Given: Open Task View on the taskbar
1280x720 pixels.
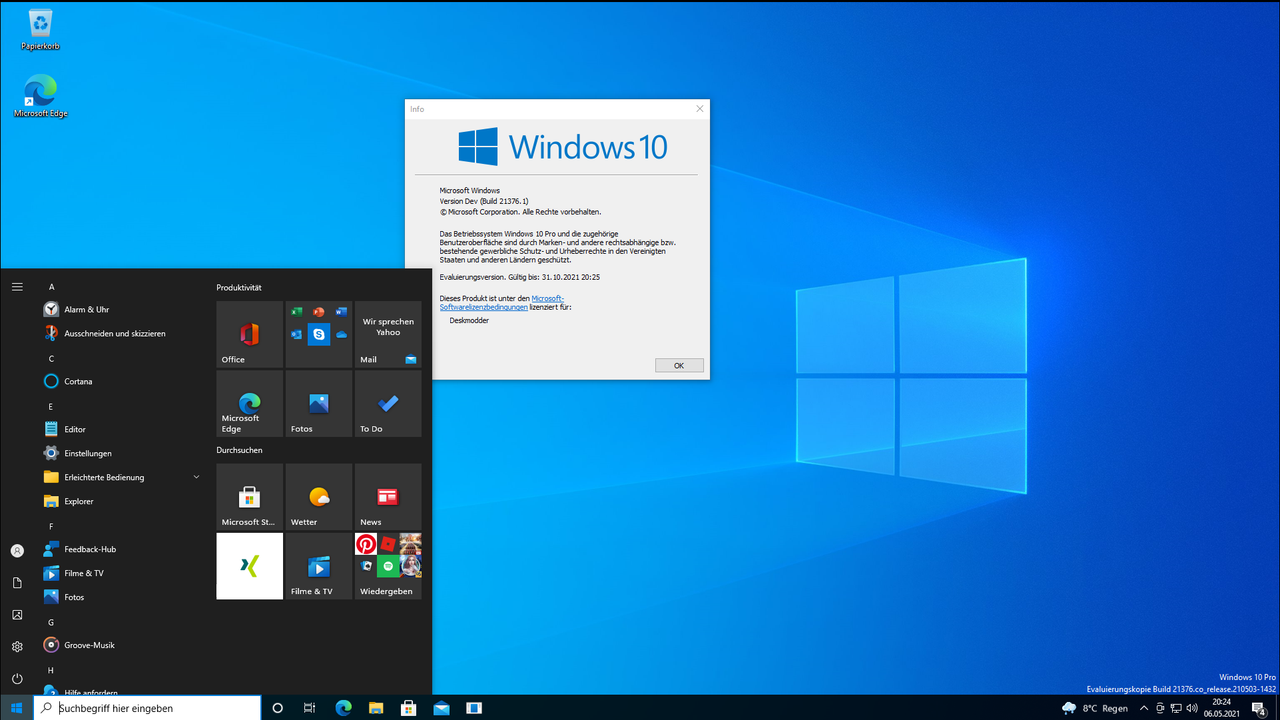Looking at the screenshot, I should 310,708.
